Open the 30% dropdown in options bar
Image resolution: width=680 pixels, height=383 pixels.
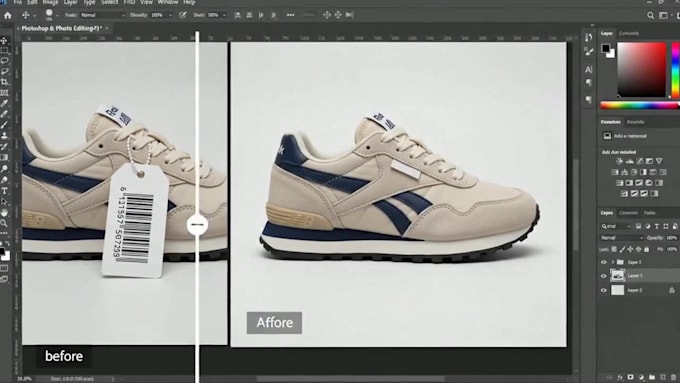(x=217, y=15)
